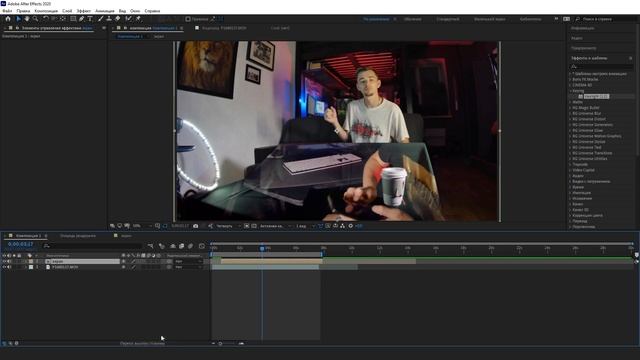
Task: Select the Eraser tool
Action: [x=118, y=19]
